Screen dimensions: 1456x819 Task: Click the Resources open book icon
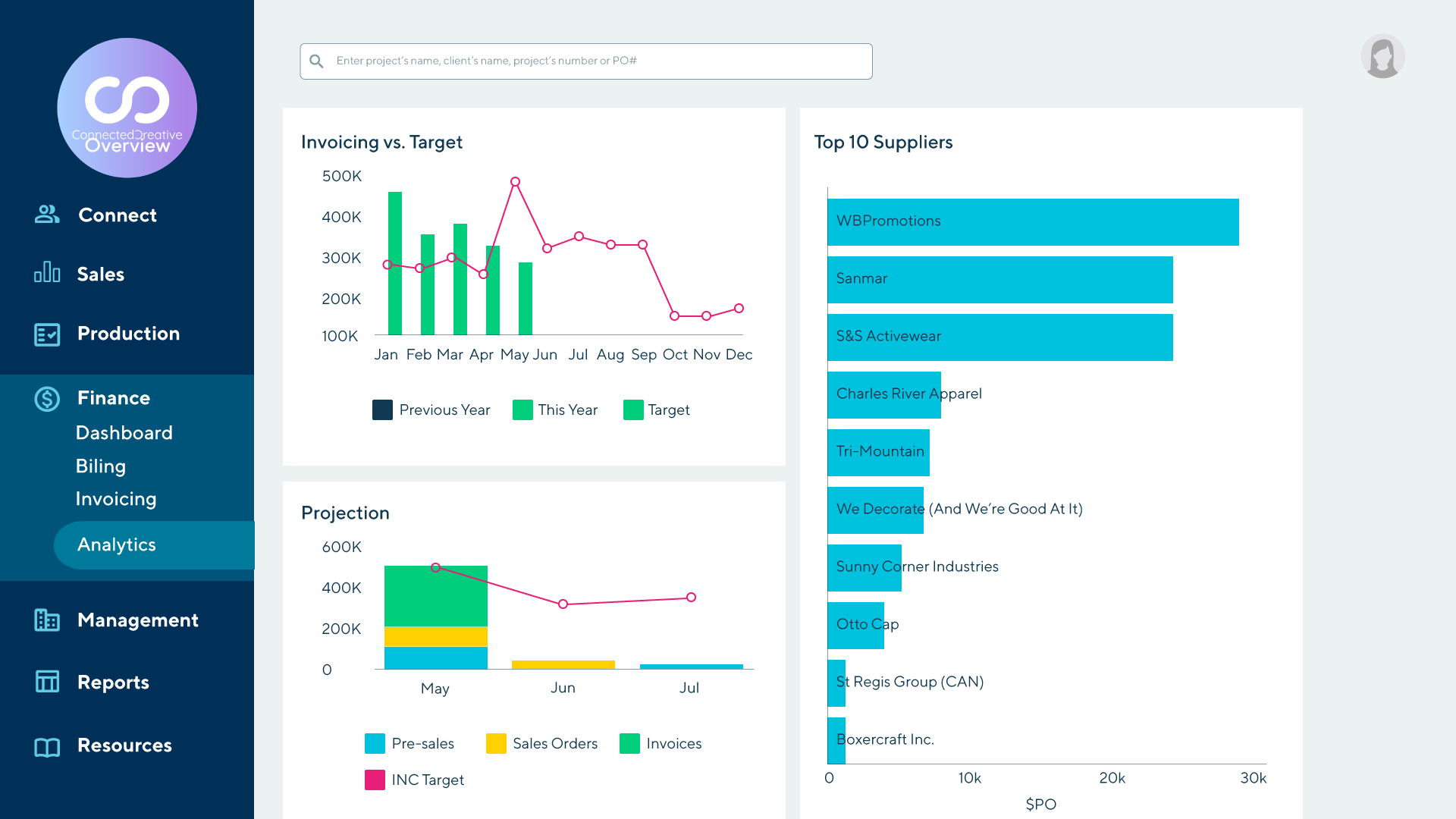coord(47,747)
